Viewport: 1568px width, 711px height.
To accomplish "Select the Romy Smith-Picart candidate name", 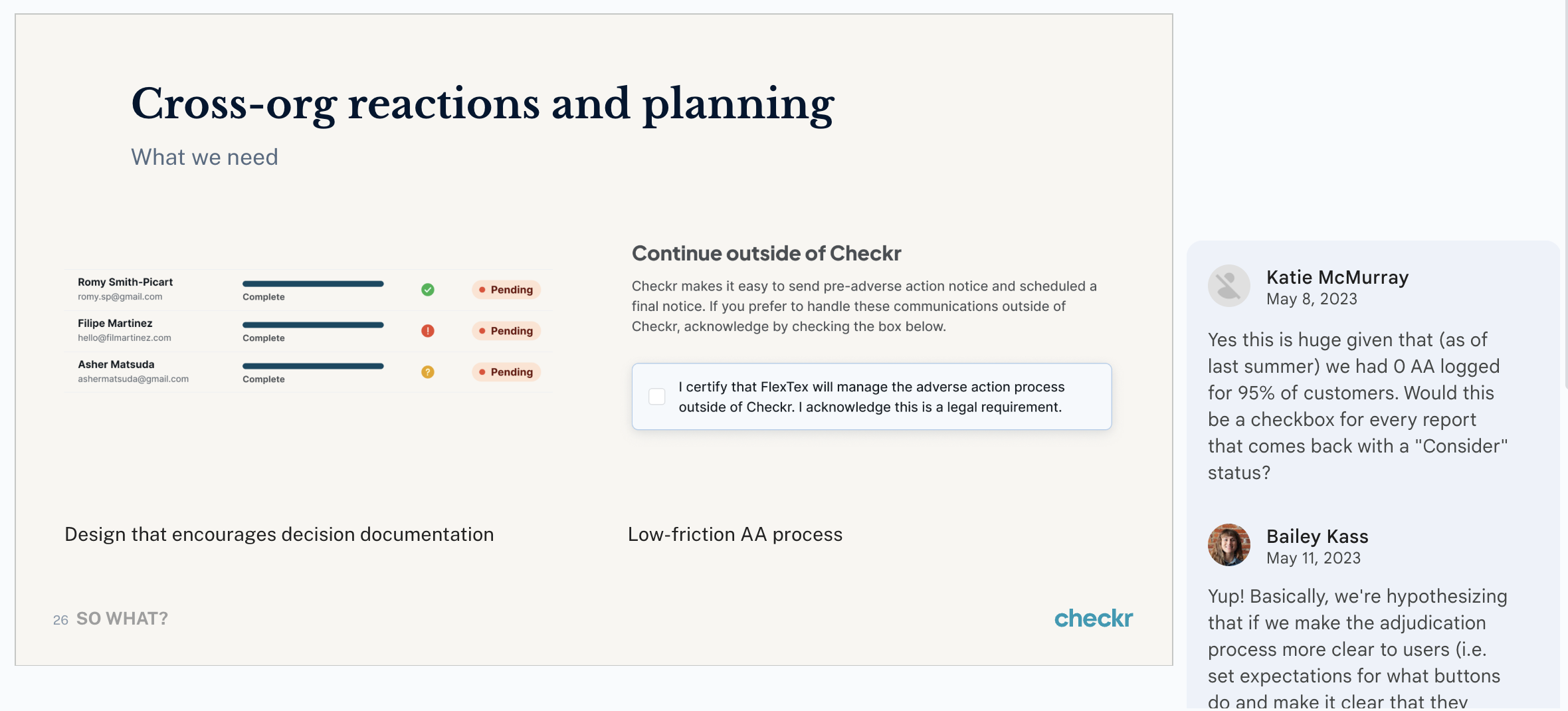I will pyautogui.click(x=125, y=282).
